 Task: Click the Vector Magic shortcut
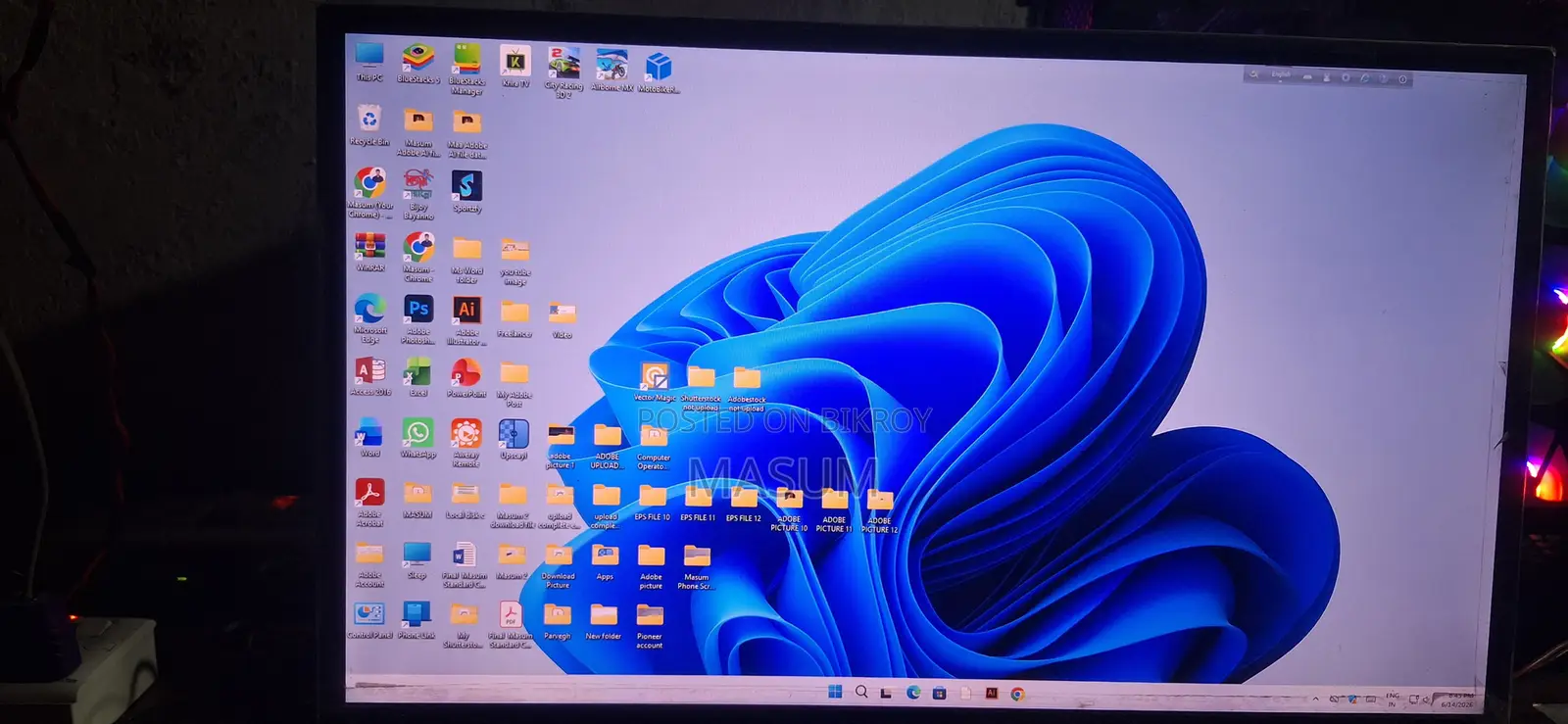(655, 382)
